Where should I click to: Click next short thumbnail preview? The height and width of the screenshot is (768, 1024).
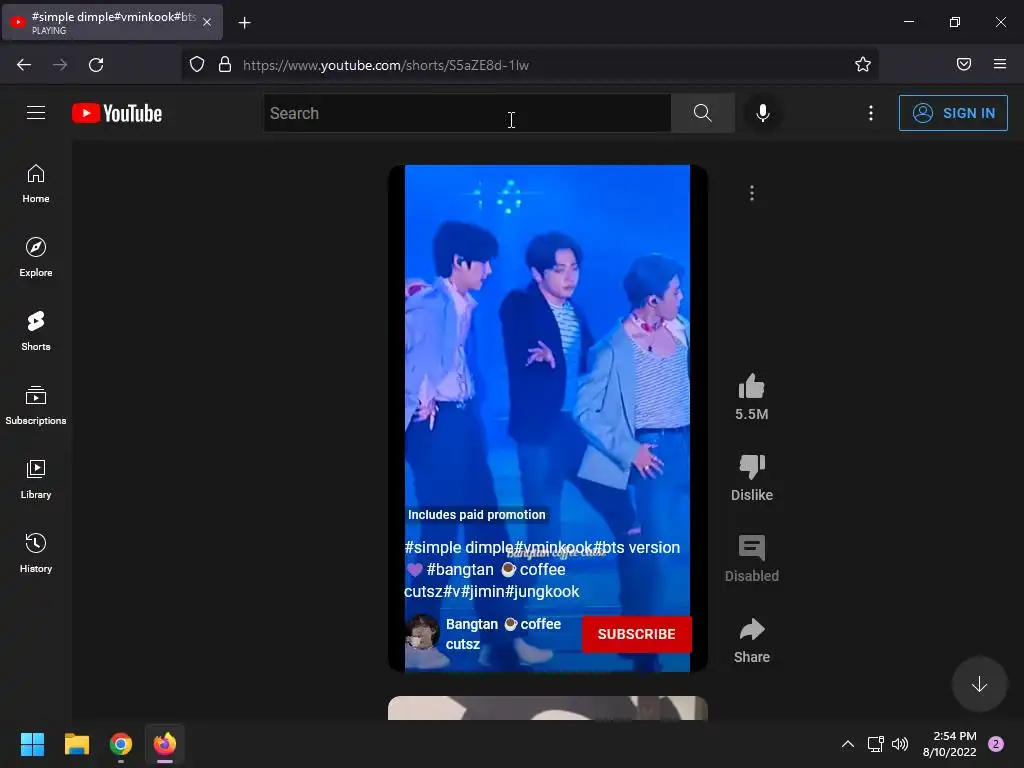coord(547,708)
